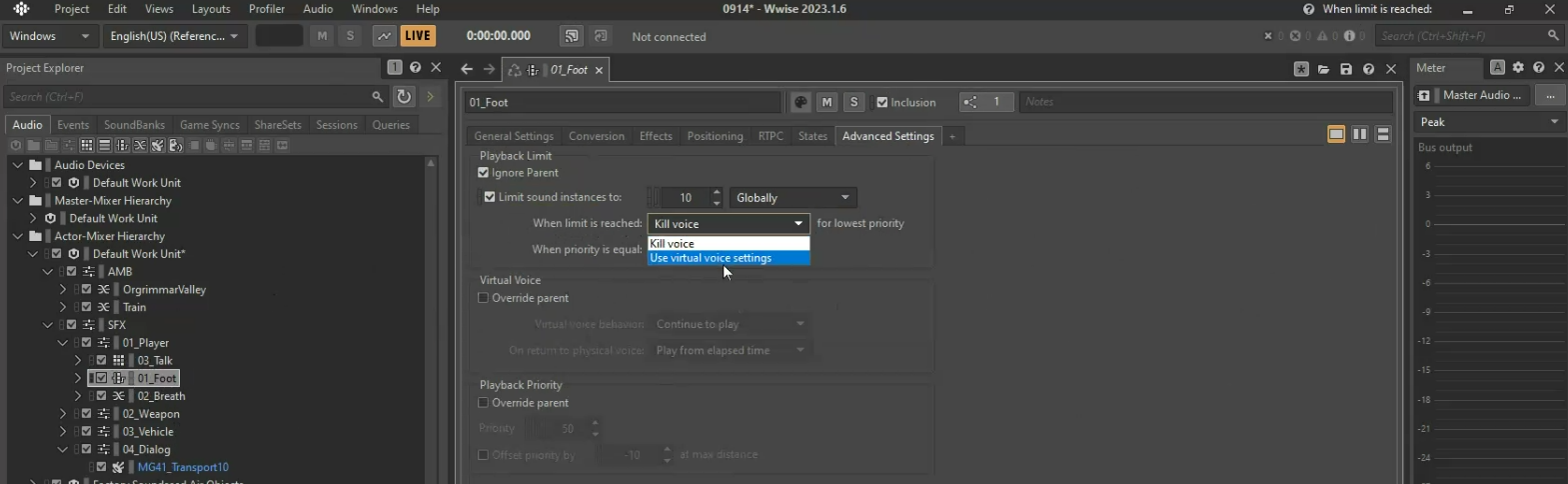The image size is (1568, 484).
Task: Navigate forward with the right arrow
Action: click(x=489, y=69)
